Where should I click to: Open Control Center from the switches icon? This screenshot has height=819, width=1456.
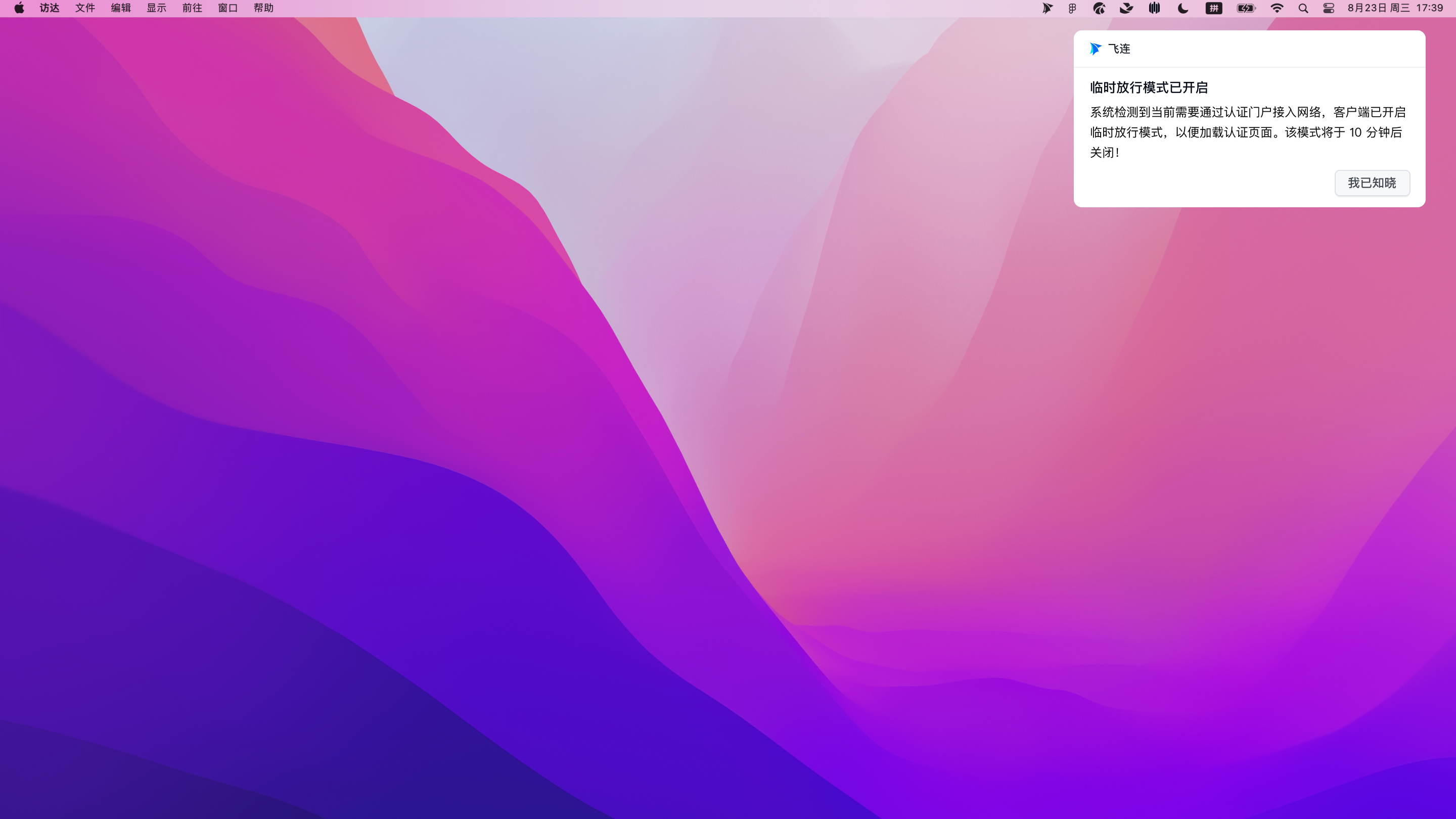click(x=1329, y=8)
